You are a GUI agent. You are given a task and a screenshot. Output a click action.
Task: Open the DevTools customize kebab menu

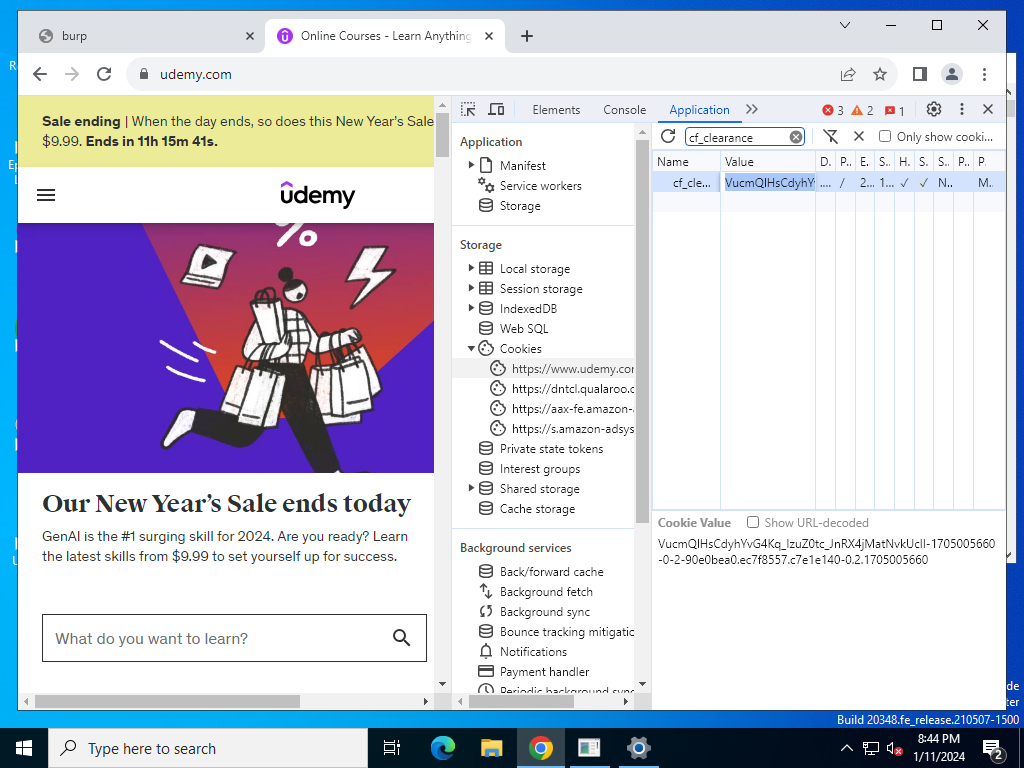(961, 109)
